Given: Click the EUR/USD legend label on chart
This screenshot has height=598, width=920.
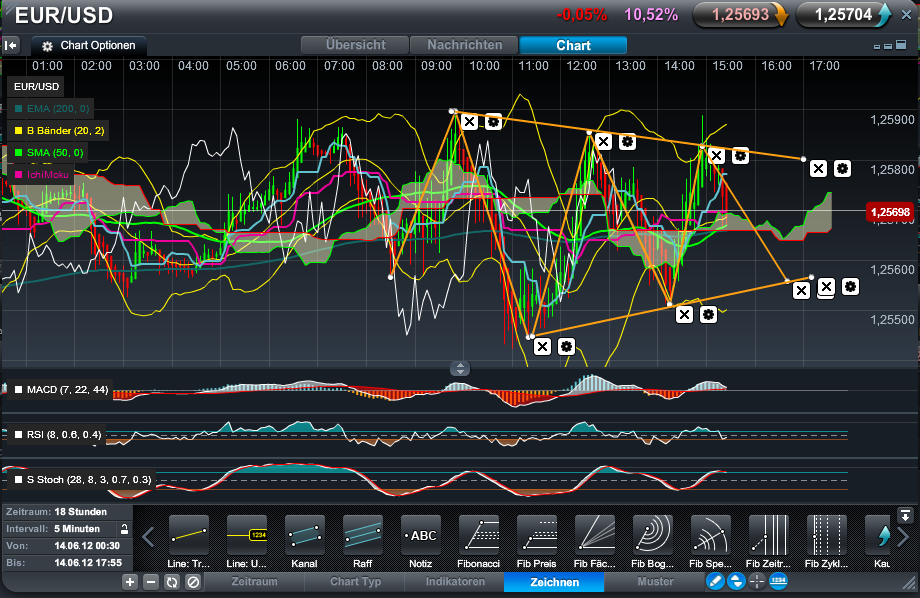Looking at the screenshot, I should coord(36,86).
